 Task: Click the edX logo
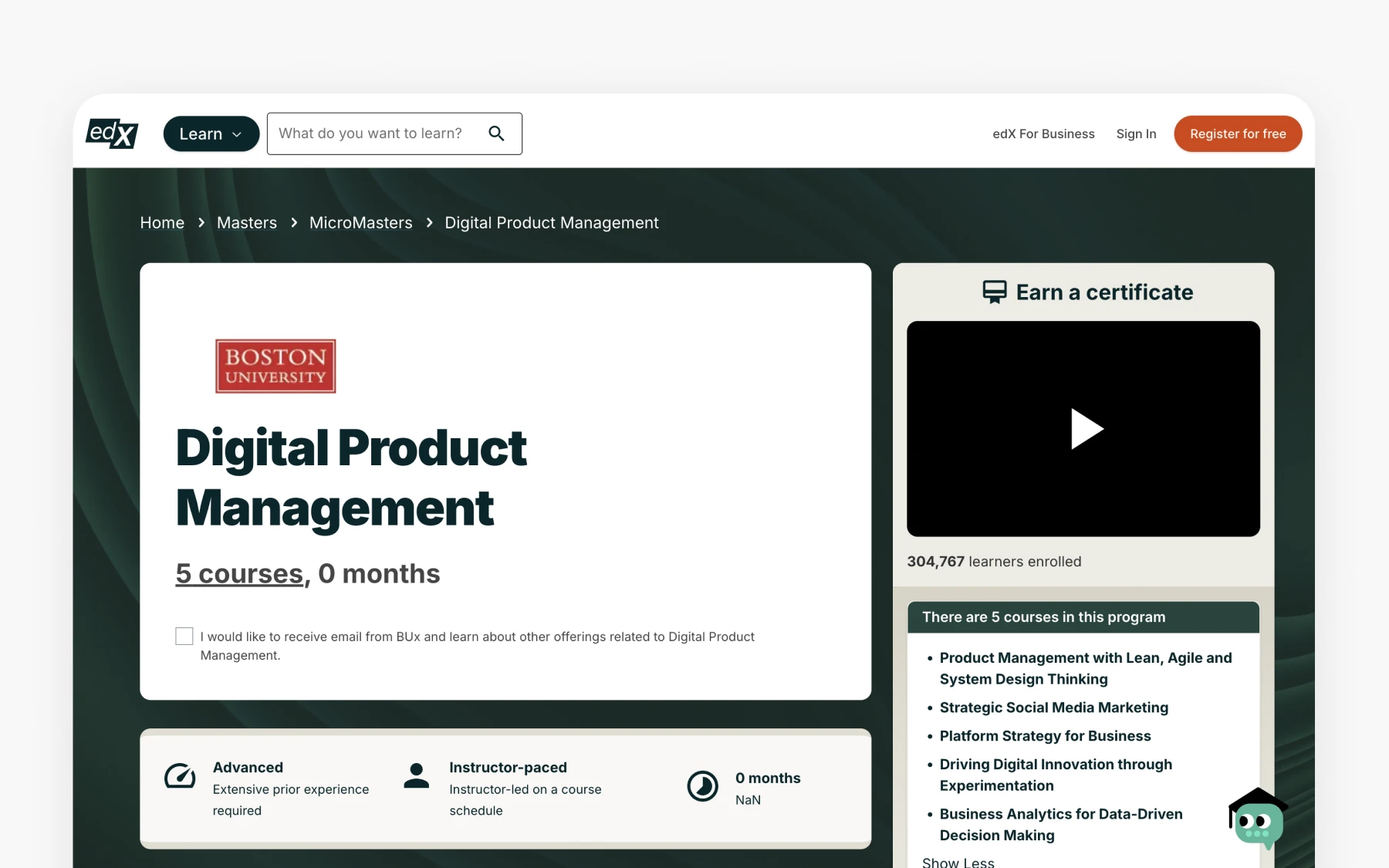(x=112, y=133)
